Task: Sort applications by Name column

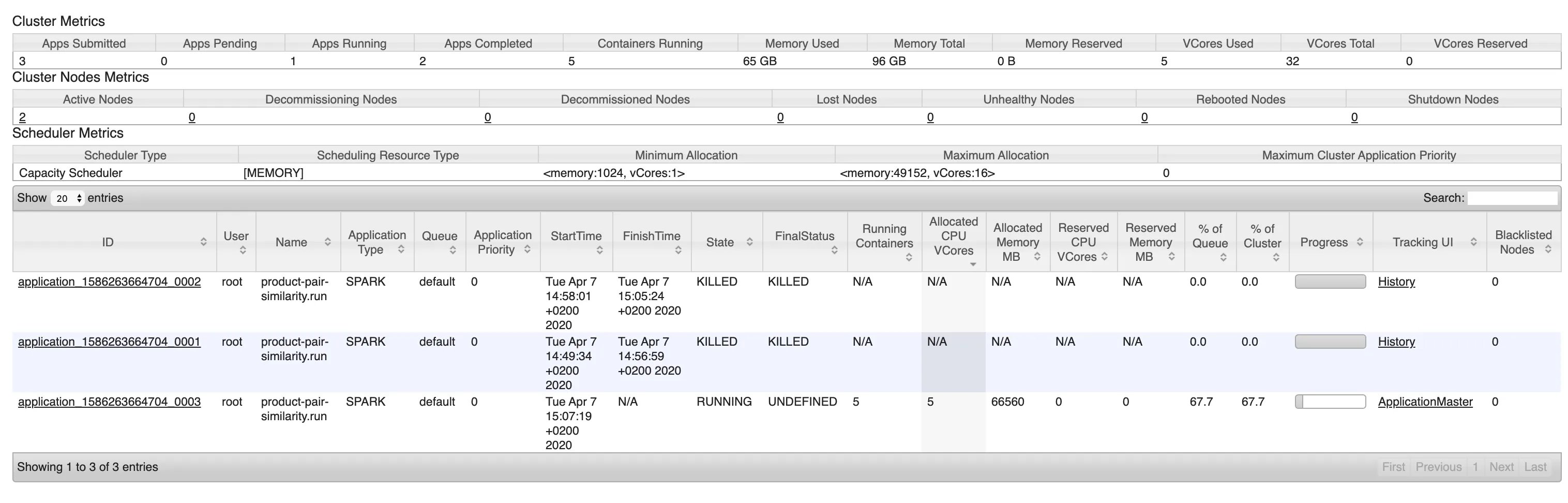Action: click(298, 242)
